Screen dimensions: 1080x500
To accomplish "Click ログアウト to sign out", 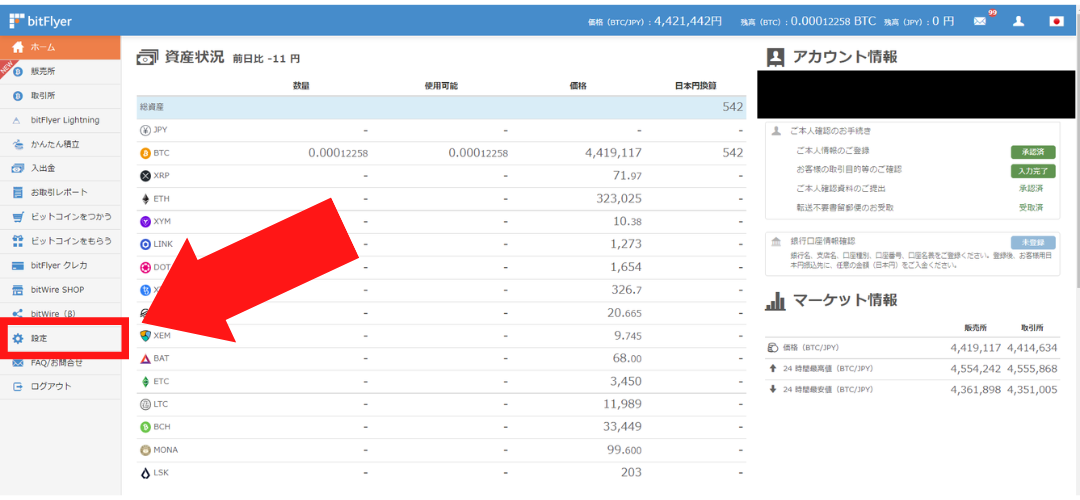I will [x=51, y=386].
